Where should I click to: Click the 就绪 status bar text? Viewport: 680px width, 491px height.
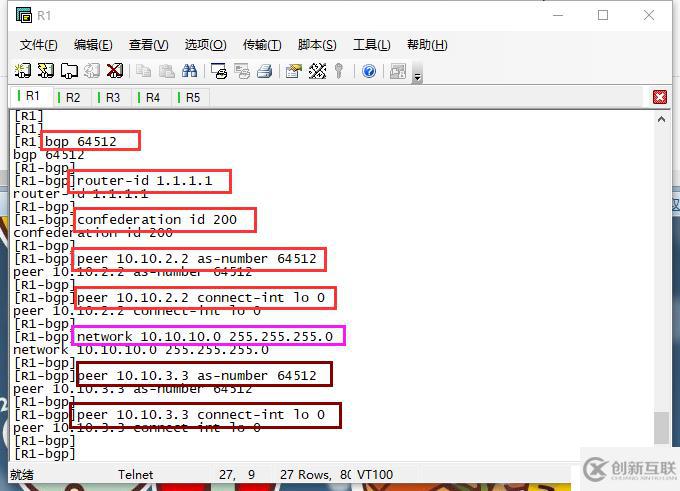click(x=22, y=475)
